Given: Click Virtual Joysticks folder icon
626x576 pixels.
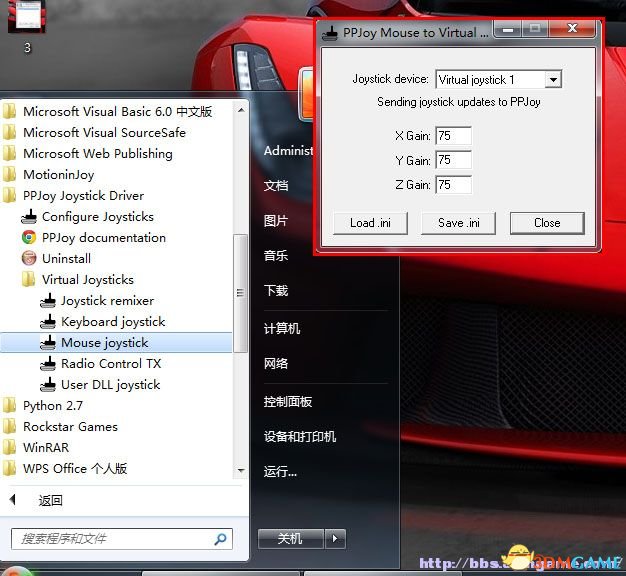Looking at the screenshot, I should pos(28,279).
